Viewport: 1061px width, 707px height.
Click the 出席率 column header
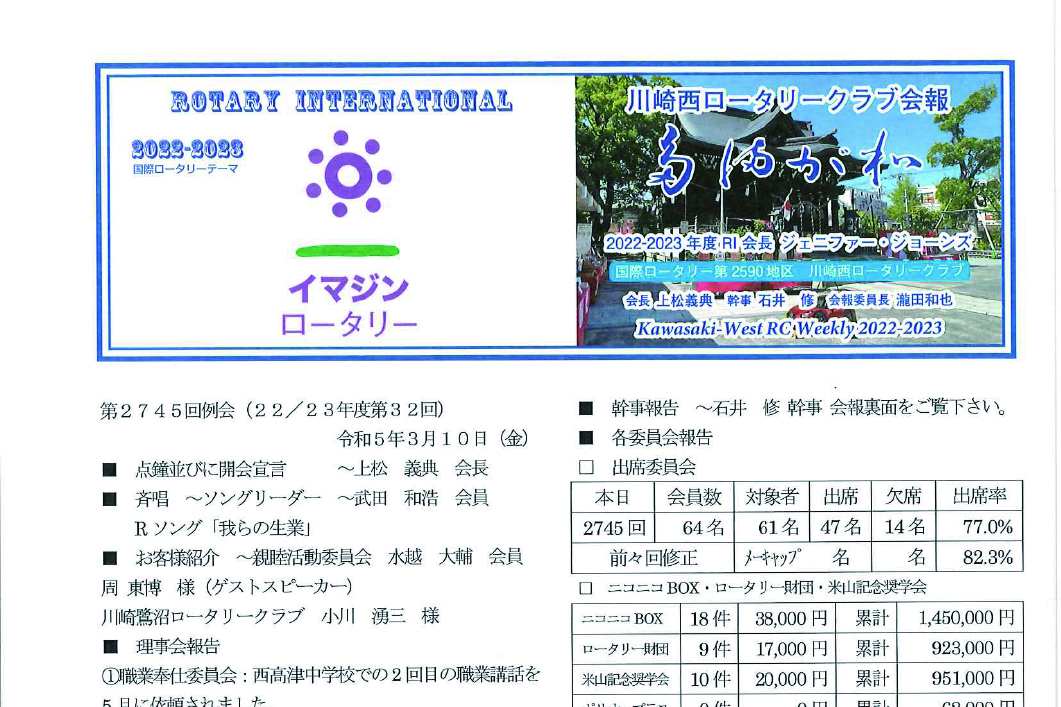(x=979, y=497)
